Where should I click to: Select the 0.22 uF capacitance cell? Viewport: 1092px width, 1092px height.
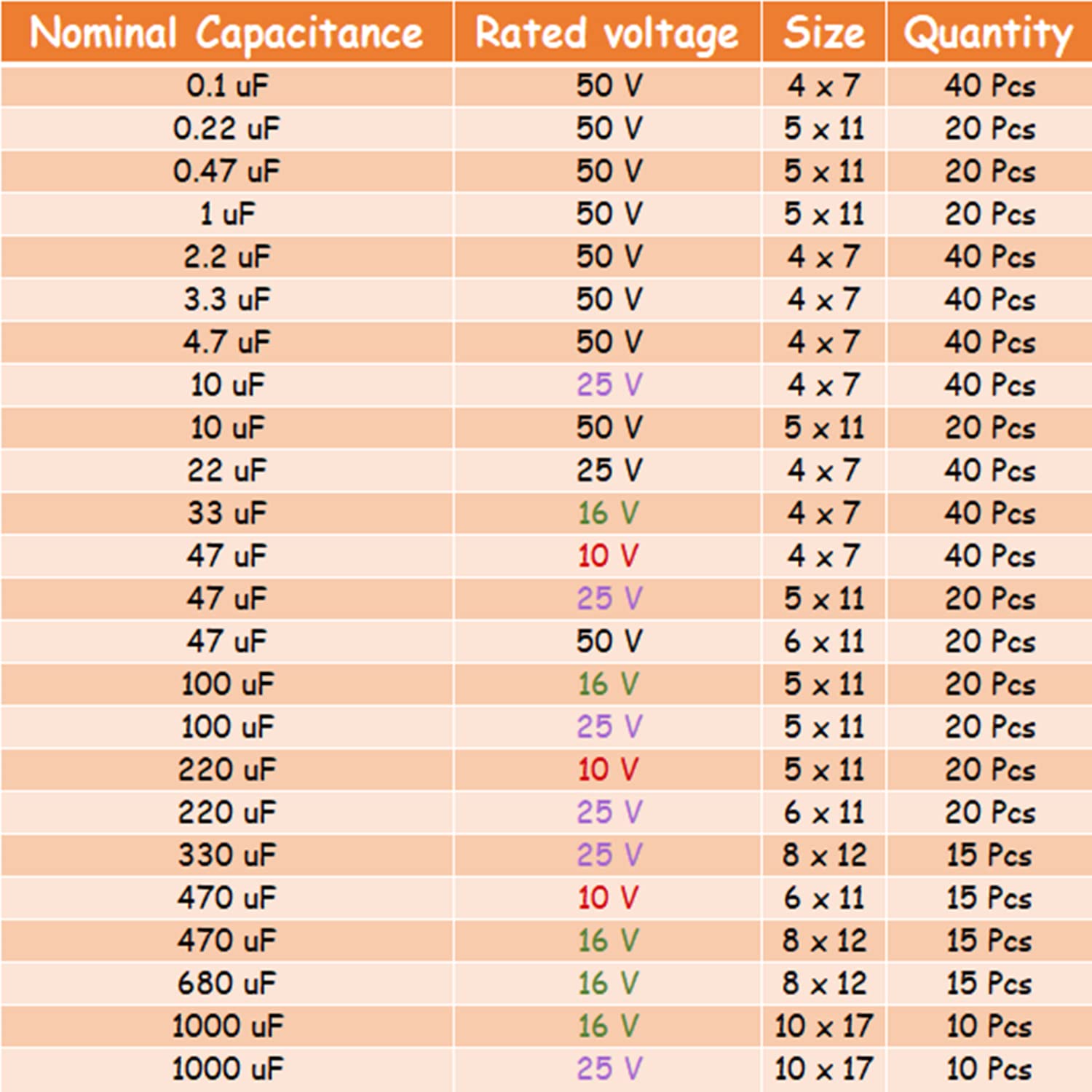coord(227,129)
